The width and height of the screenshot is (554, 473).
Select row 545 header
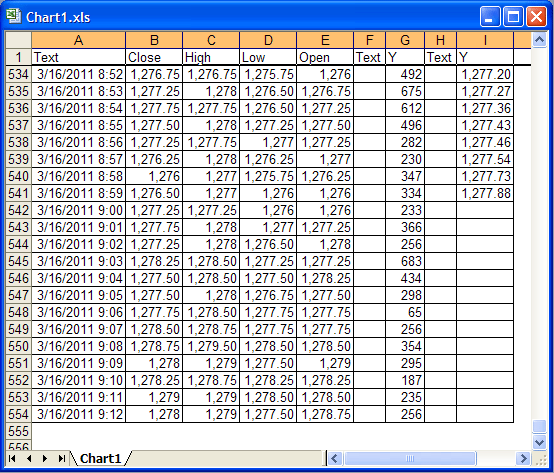18,261
